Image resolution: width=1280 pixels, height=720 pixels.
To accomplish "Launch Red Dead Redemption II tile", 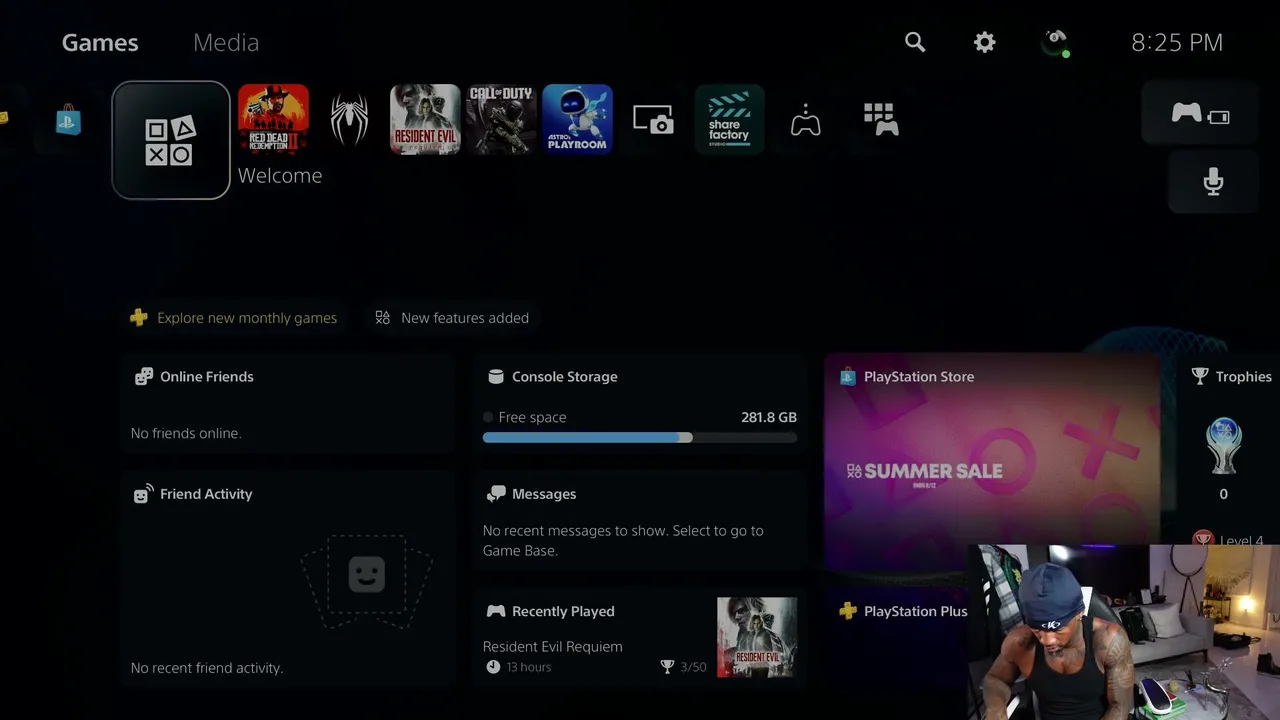I will tap(273, 119).
